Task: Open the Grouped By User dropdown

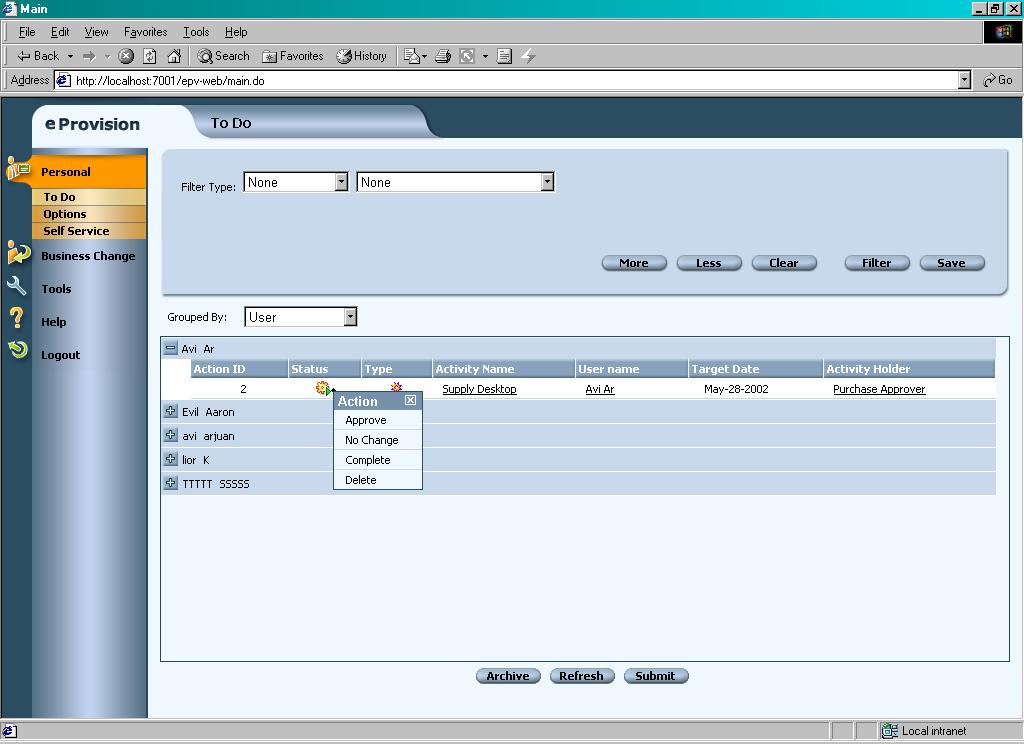Action: pos(350,317)
